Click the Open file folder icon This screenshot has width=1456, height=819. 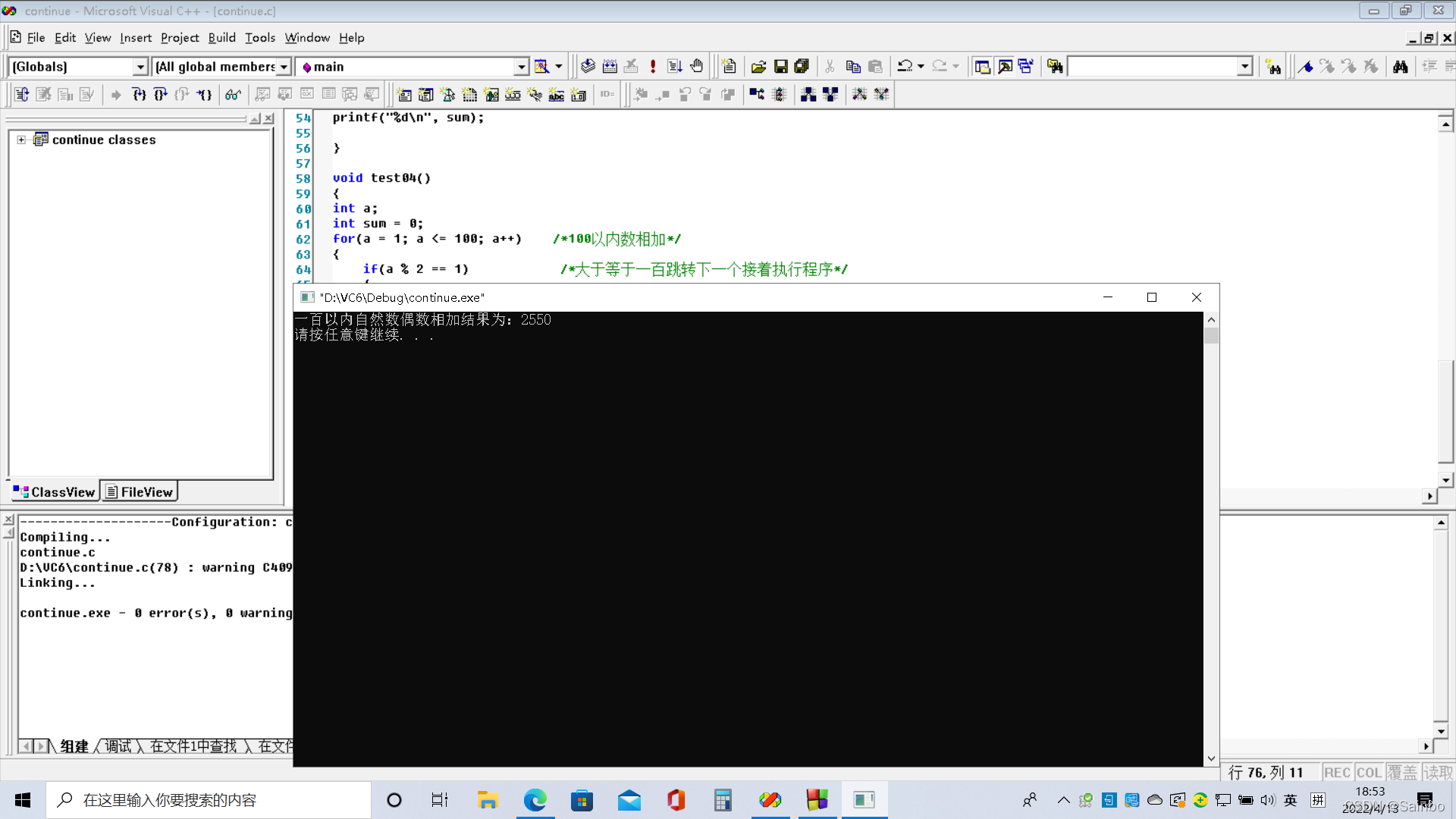758,67
